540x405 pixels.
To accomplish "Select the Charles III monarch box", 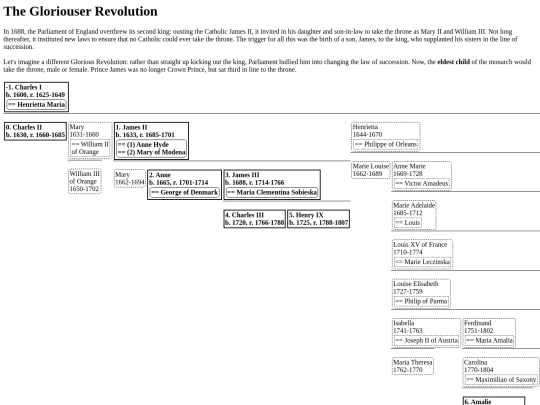I will [255, 219].
